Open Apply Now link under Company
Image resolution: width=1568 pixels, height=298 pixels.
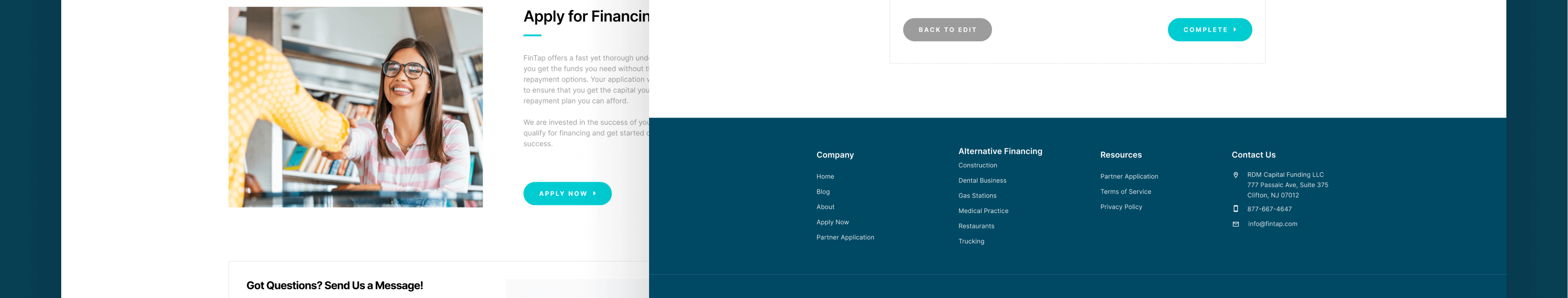tap(832, 222)
